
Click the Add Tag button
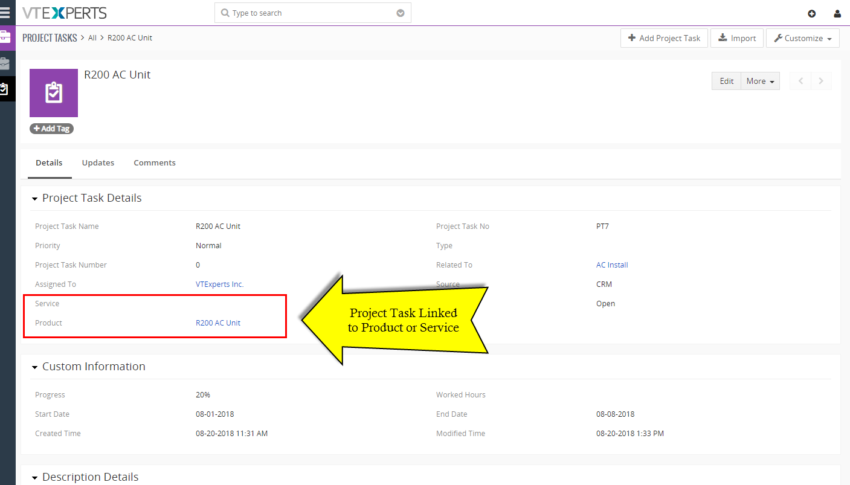pos(51,128)
